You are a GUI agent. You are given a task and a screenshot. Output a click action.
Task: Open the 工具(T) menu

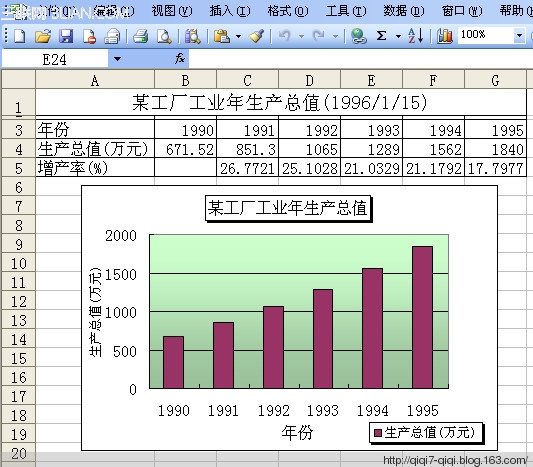click(x=346, y=11)
